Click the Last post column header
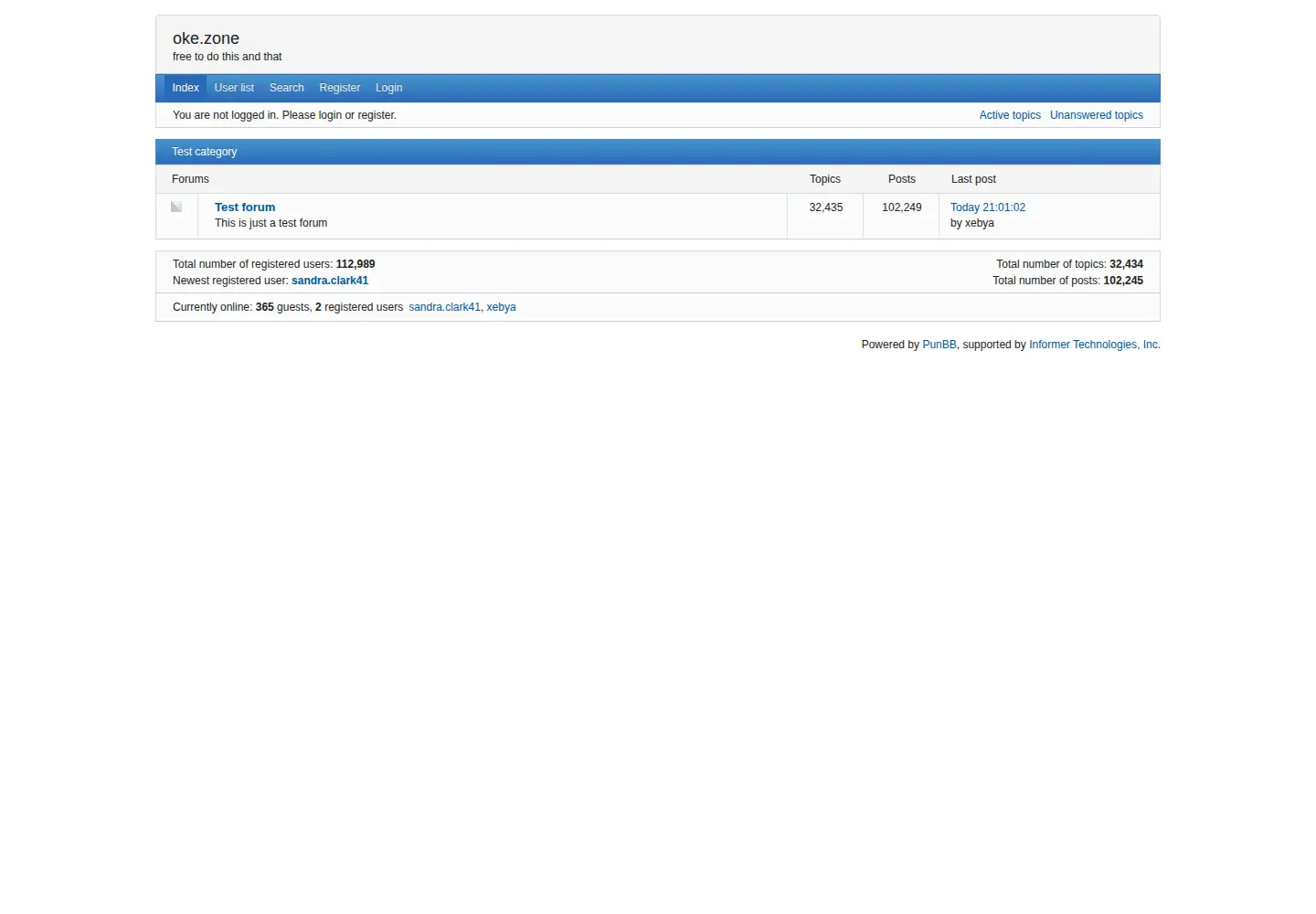 pos(973,179)
